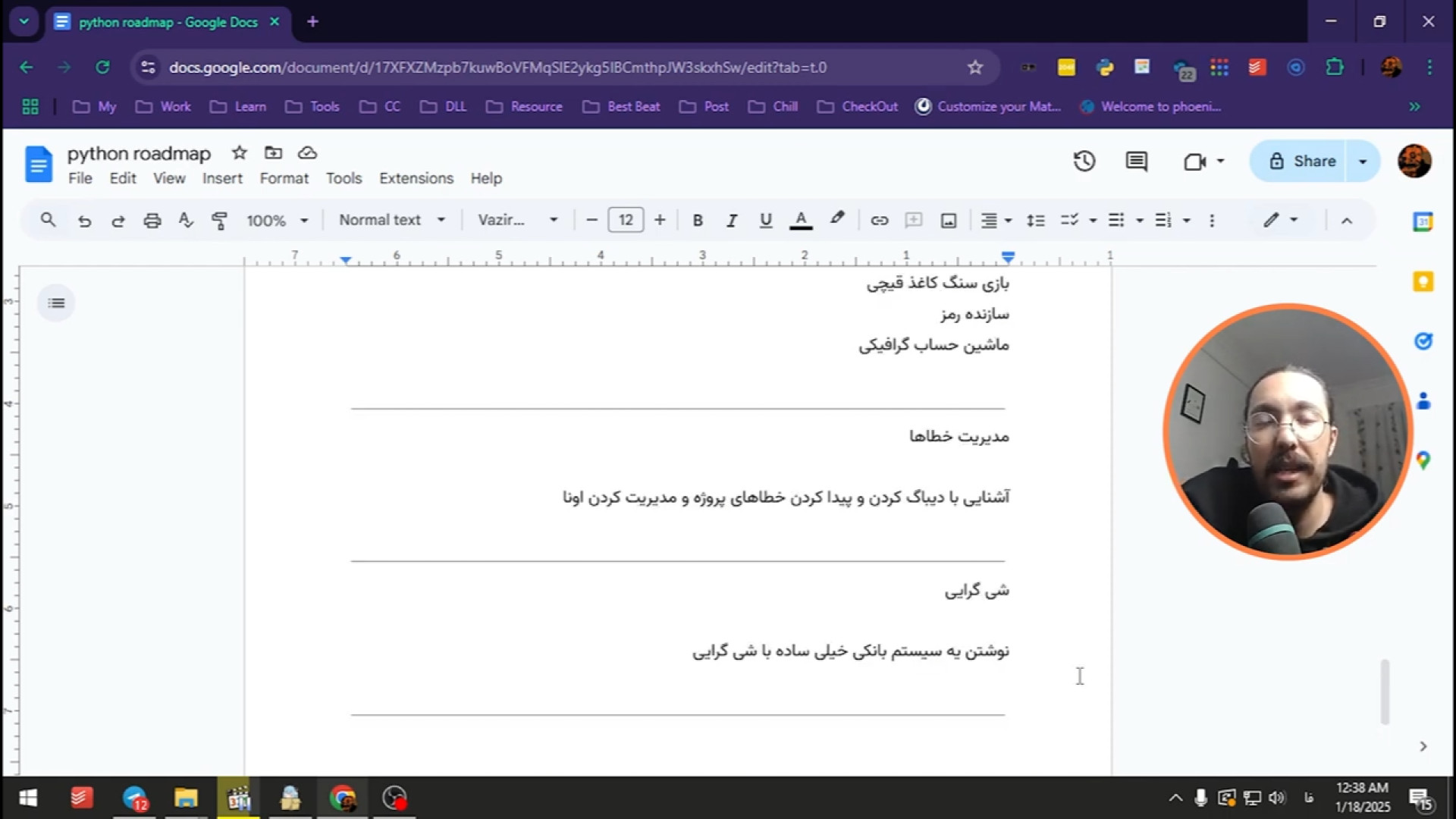Image resolution: width=1456 pixels, height=819 pixels.
Task: Open the text color picker
Action: coord(801,221)
